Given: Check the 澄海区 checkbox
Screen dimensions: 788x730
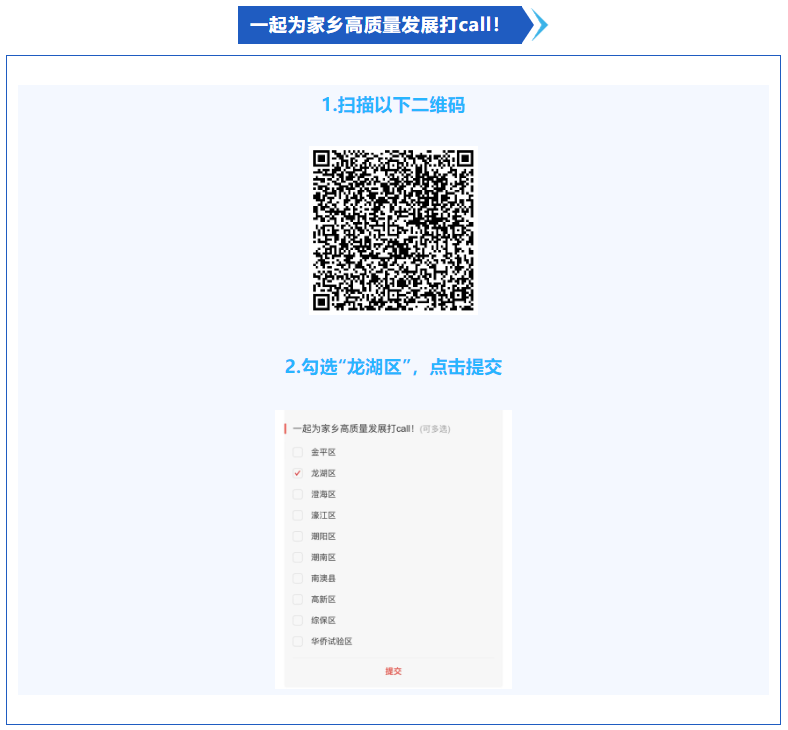Looking at the screenshot, I should coord(298,494).
